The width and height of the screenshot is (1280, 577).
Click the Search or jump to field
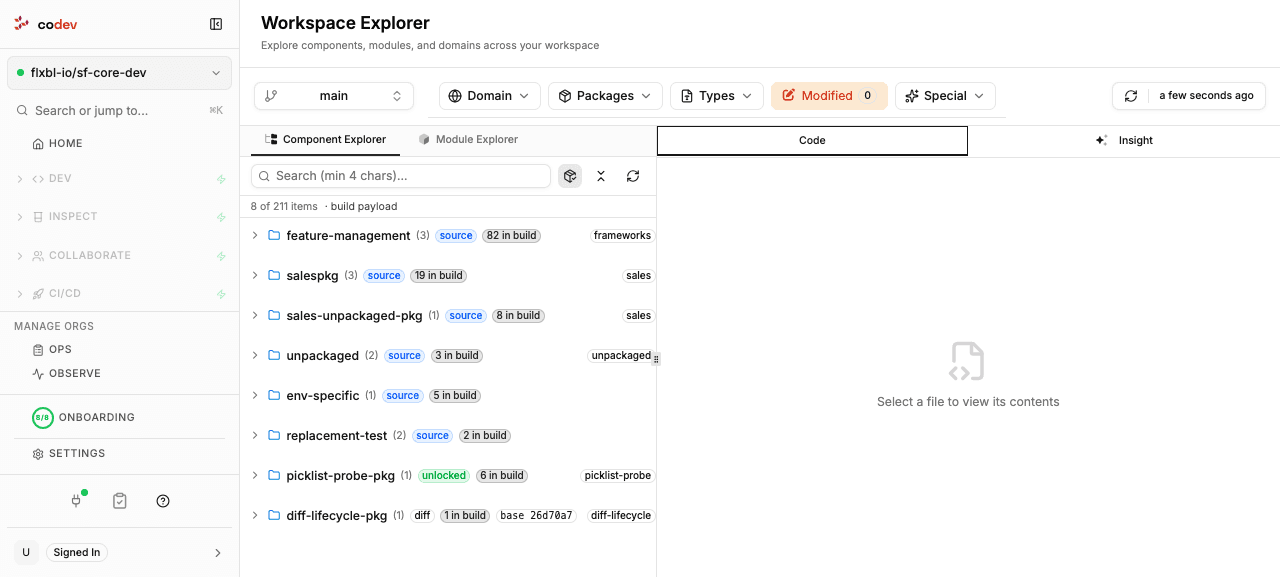[x=119, y=111]
